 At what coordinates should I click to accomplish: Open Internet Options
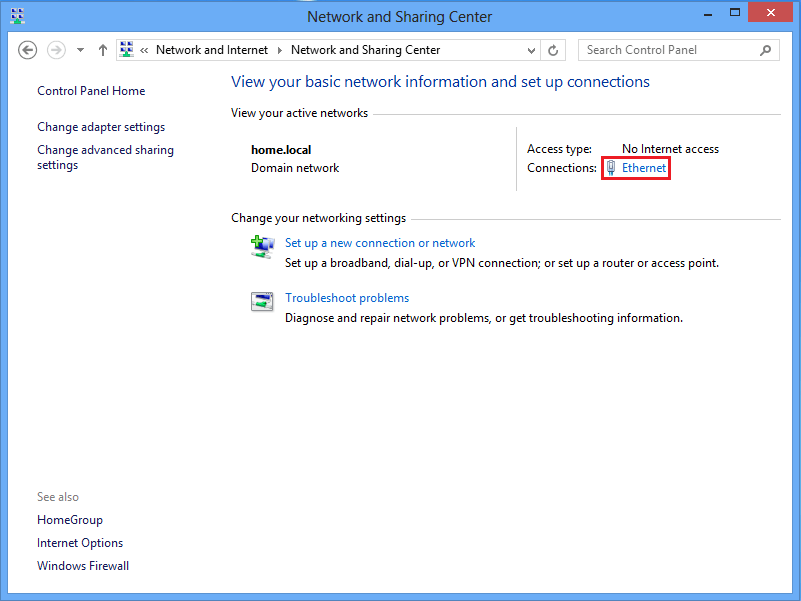[80, 543]
